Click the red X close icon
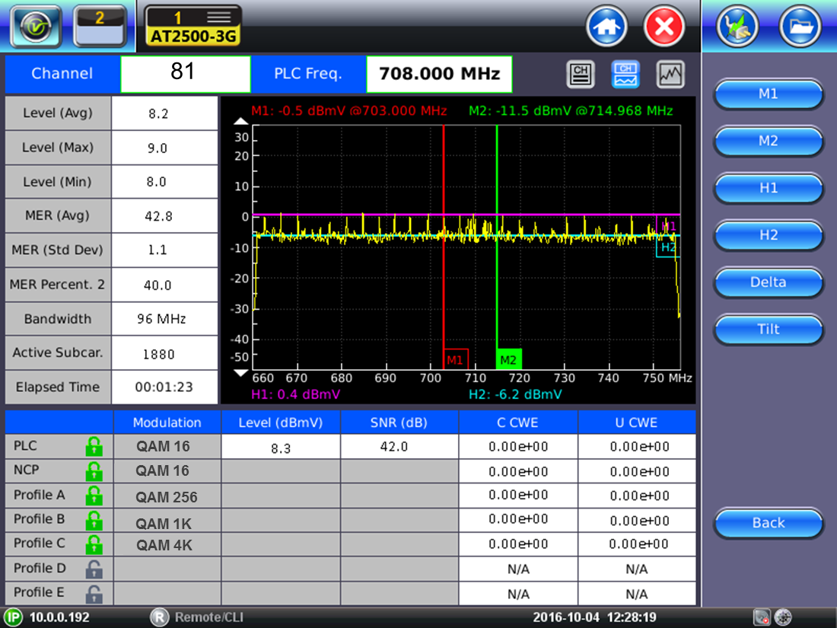837x628 pixels. pos(663,25)
